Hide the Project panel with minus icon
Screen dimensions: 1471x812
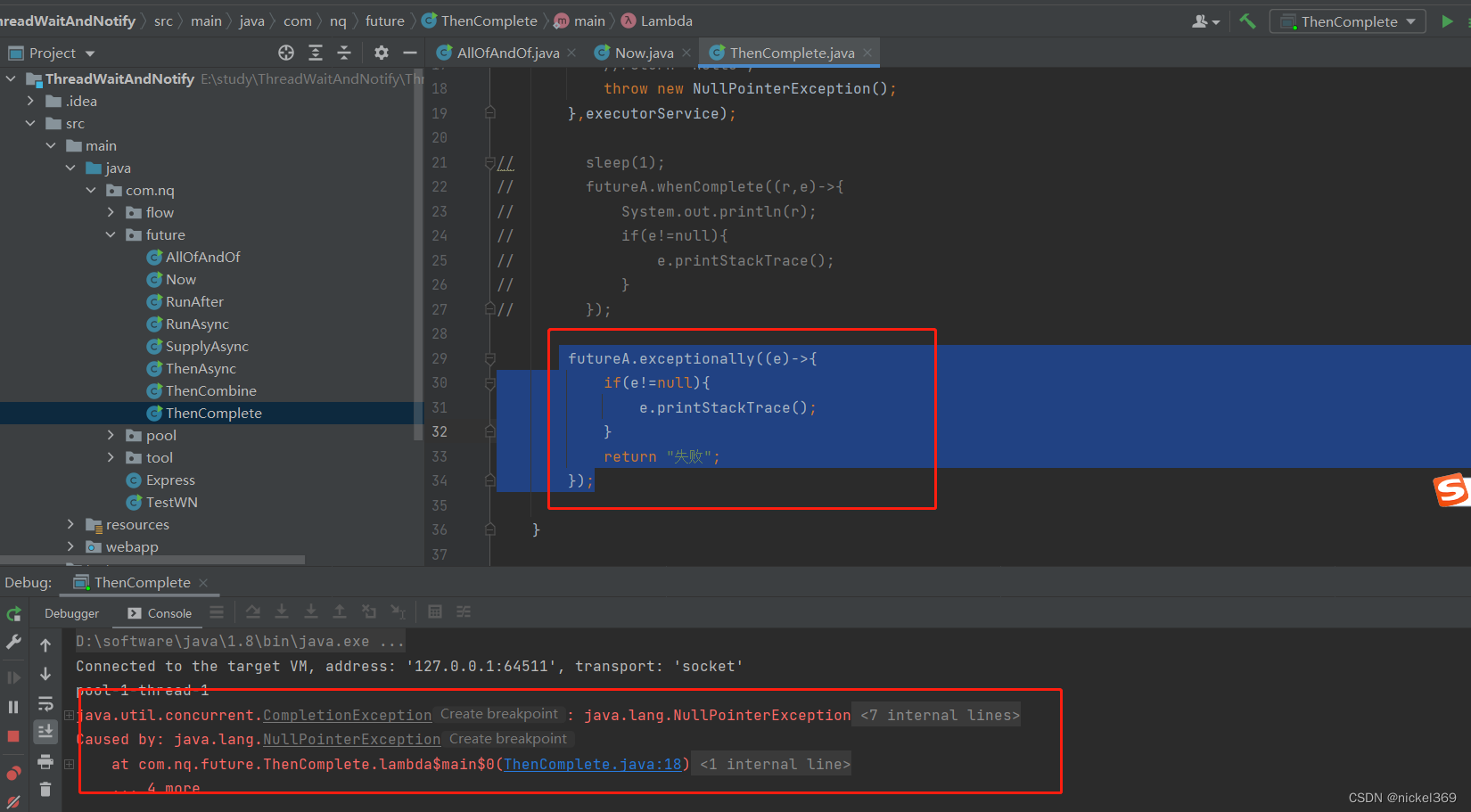410,53
